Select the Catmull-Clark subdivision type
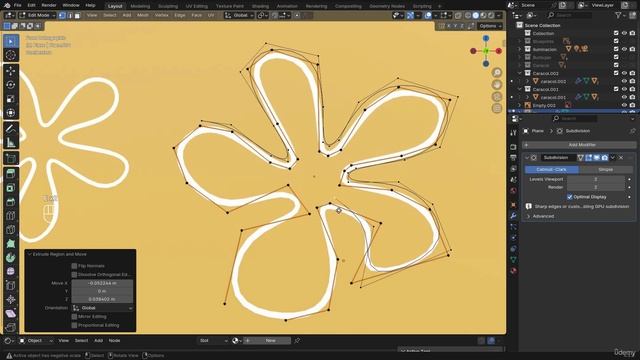The image size is (640, 360). (x=551, y=169)
